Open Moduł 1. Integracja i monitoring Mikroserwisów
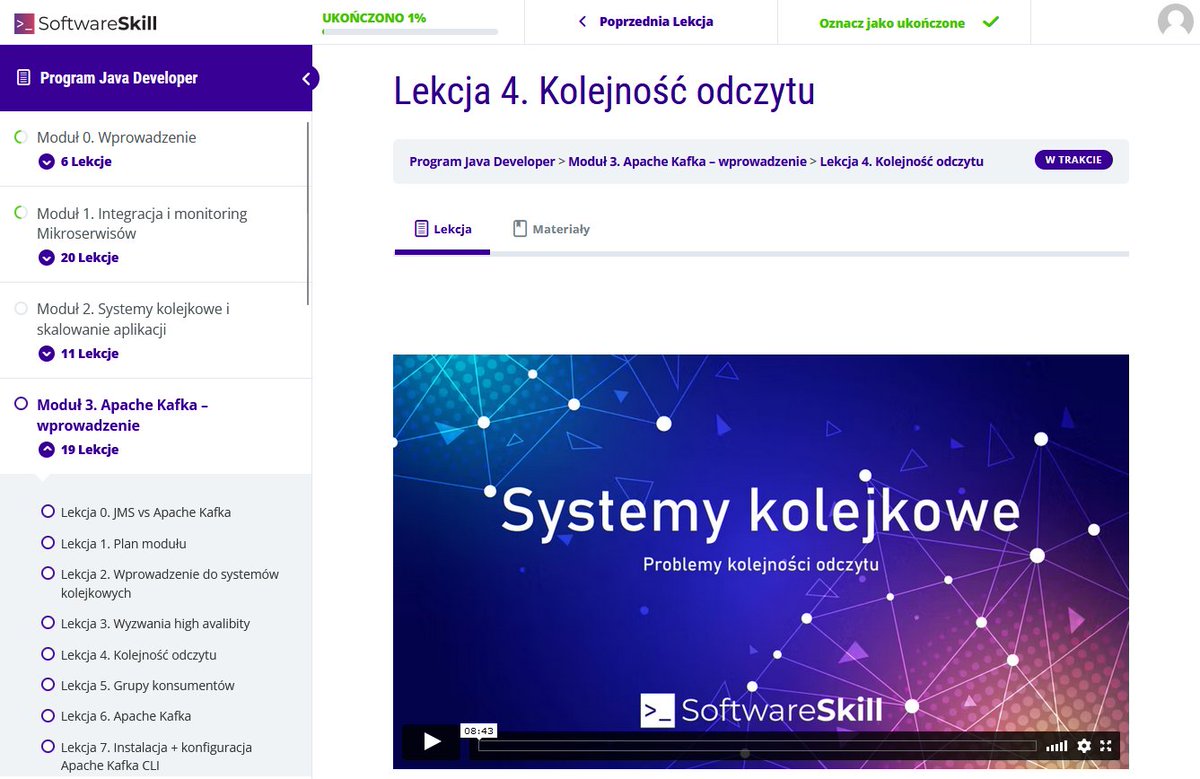Image resolution: width=1200 pixels, height=779 pixels. pyautogui.click(x=142, y=223)
